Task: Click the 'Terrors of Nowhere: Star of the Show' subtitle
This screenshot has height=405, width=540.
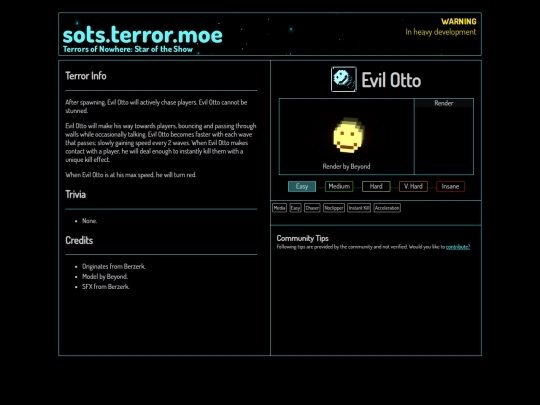Action: point(128,49)
